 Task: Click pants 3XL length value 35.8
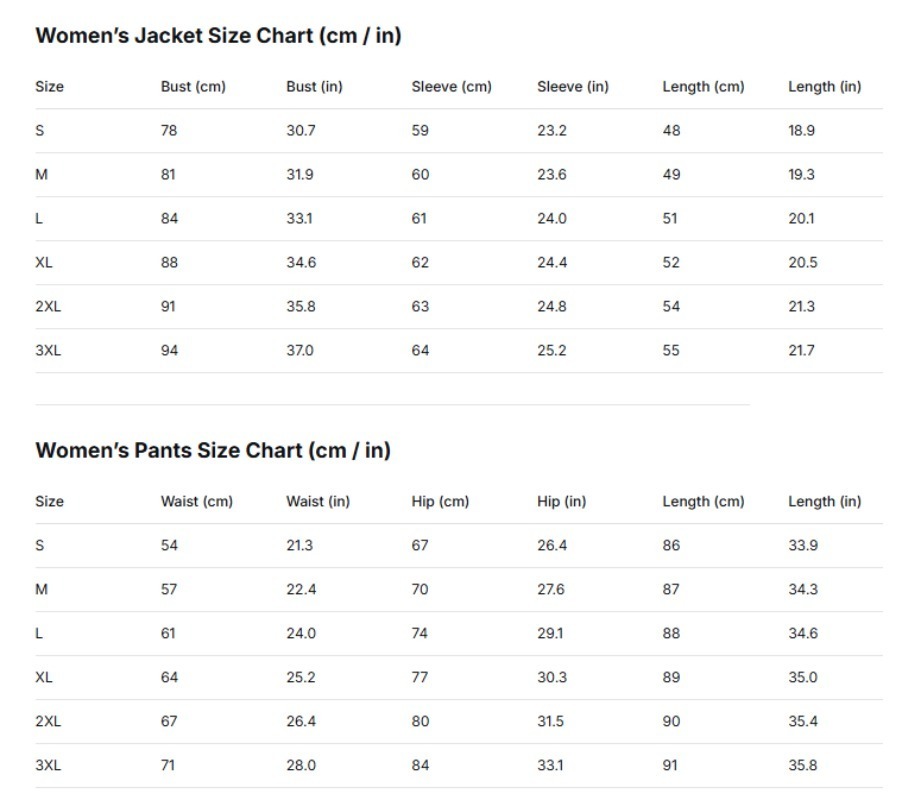(802, 765)
